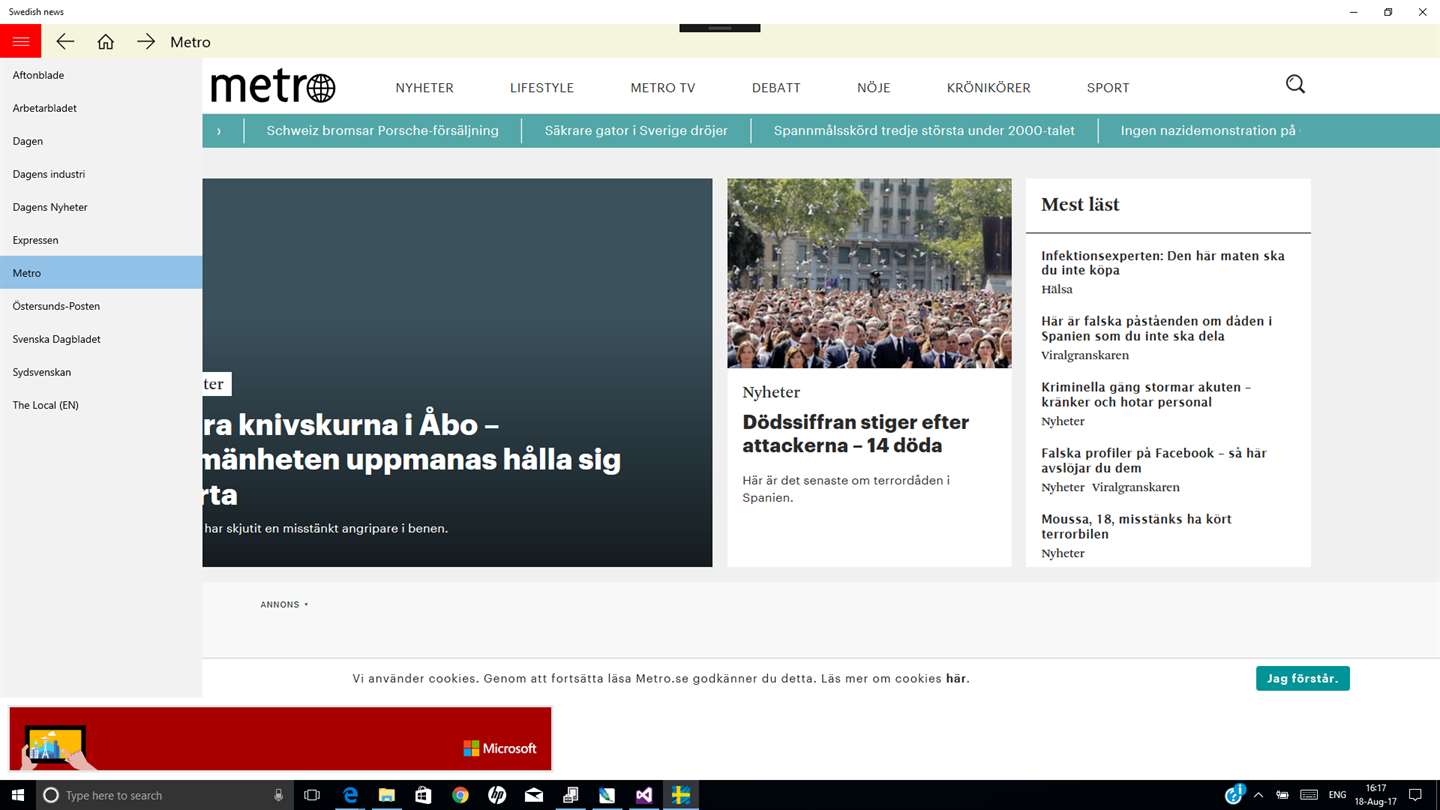Viewport: 1440px width, 810px height.
Task: Click Microsoft banner advertisement
Action: [x=281, y=739]
